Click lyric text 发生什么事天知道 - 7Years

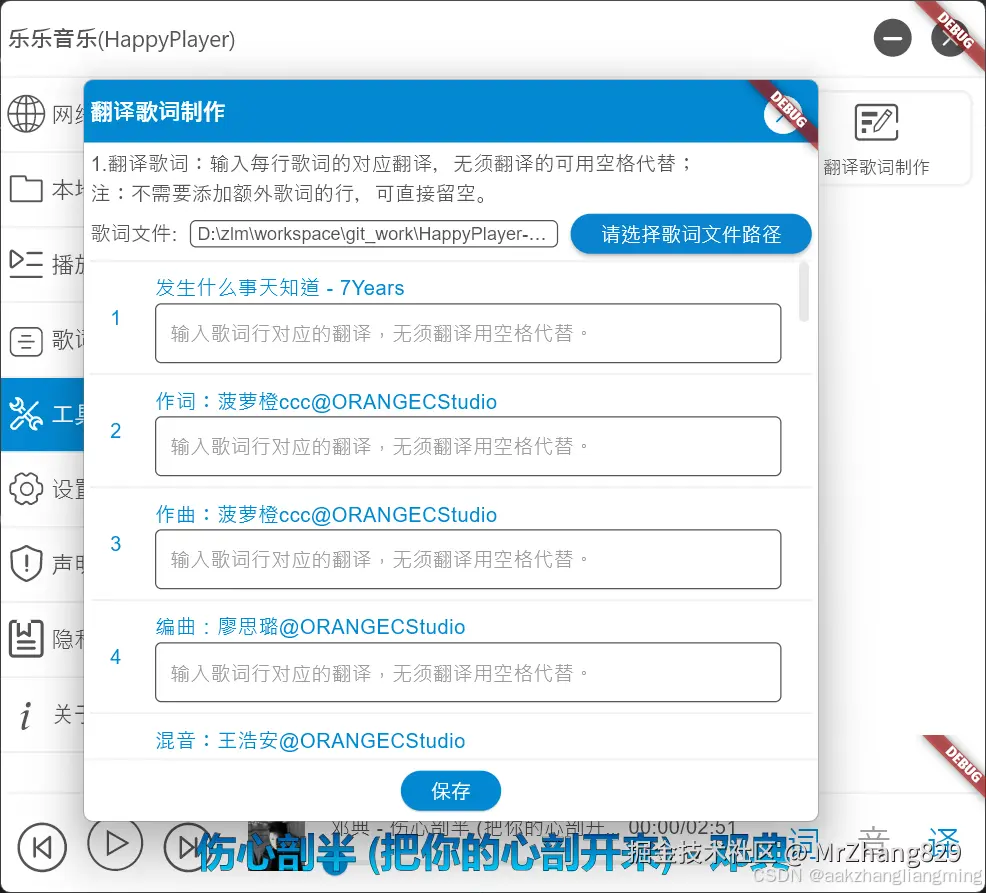pyautogui.click(x=280, y=287)
